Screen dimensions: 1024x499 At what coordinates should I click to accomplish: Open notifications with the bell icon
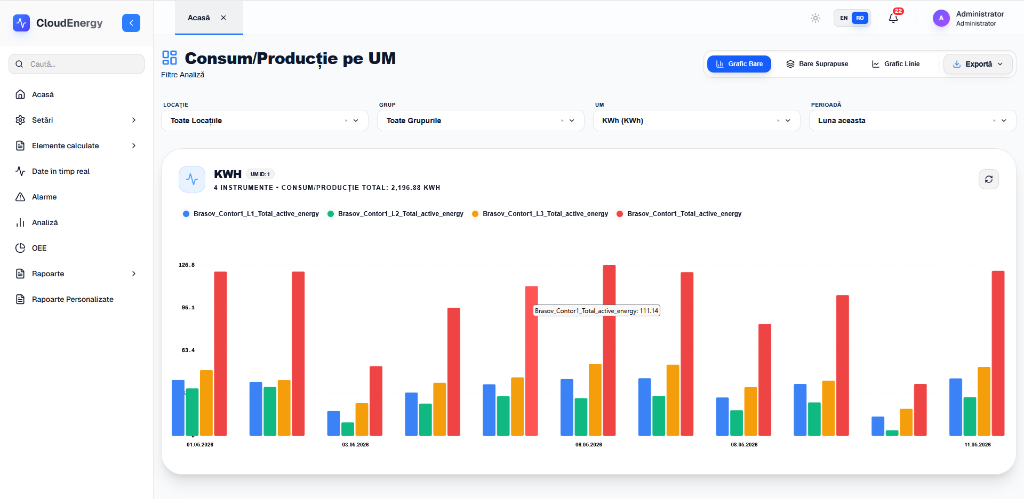(893, 18)
